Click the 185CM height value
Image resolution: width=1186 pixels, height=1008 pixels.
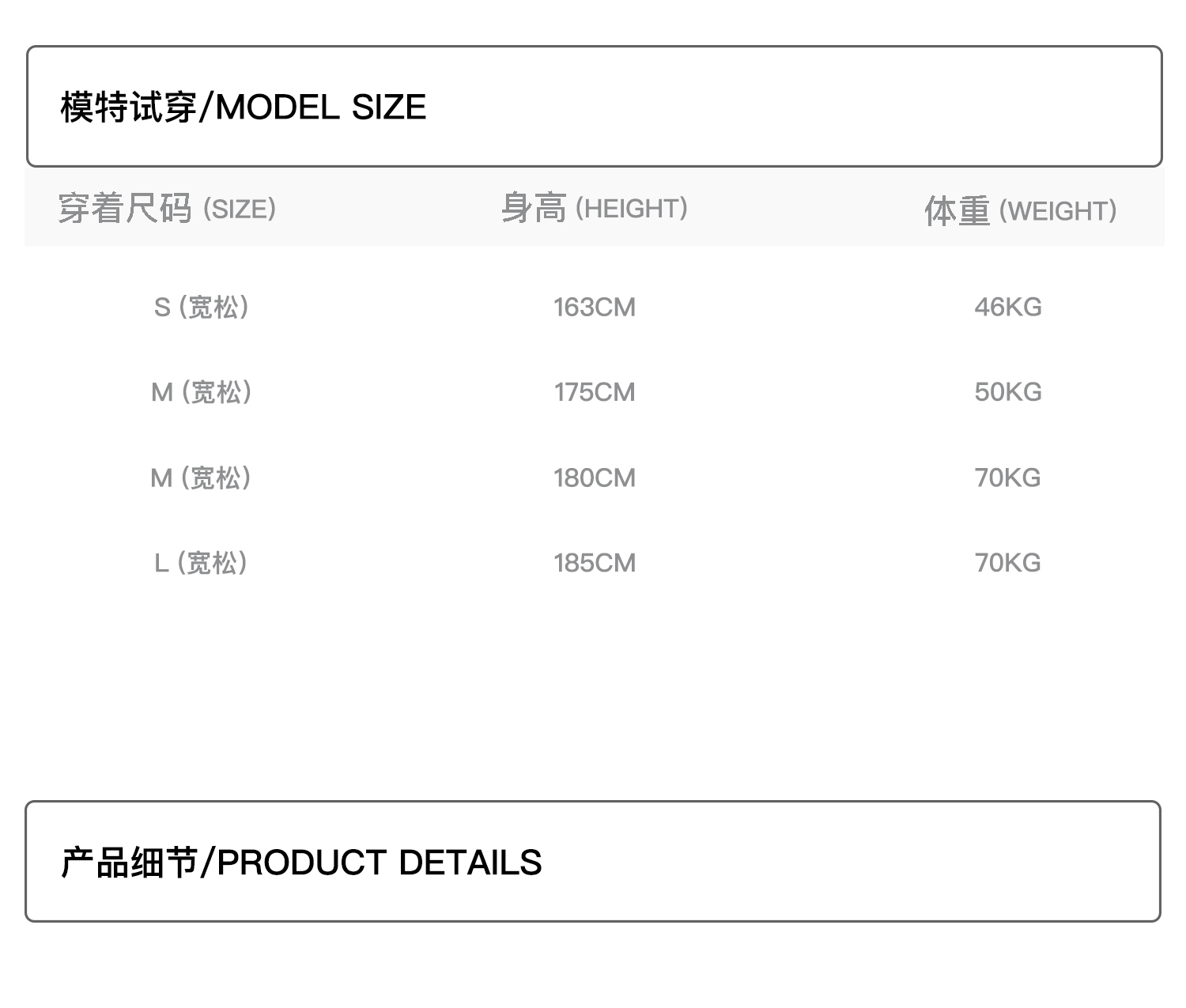click(x=595, y=563)
